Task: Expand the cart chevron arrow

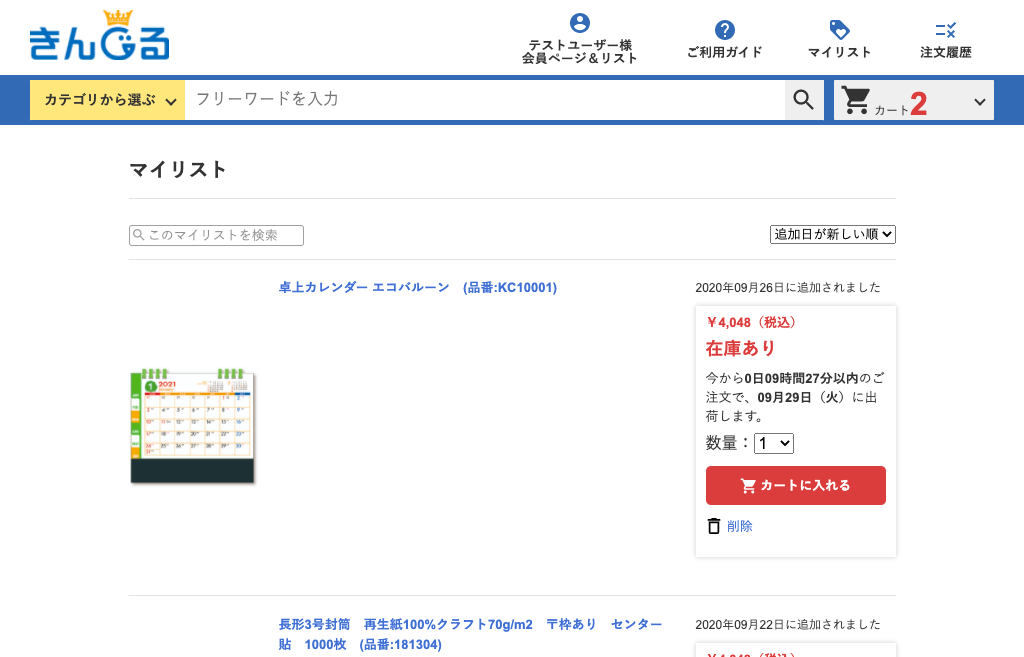Action: coord(979,102)
